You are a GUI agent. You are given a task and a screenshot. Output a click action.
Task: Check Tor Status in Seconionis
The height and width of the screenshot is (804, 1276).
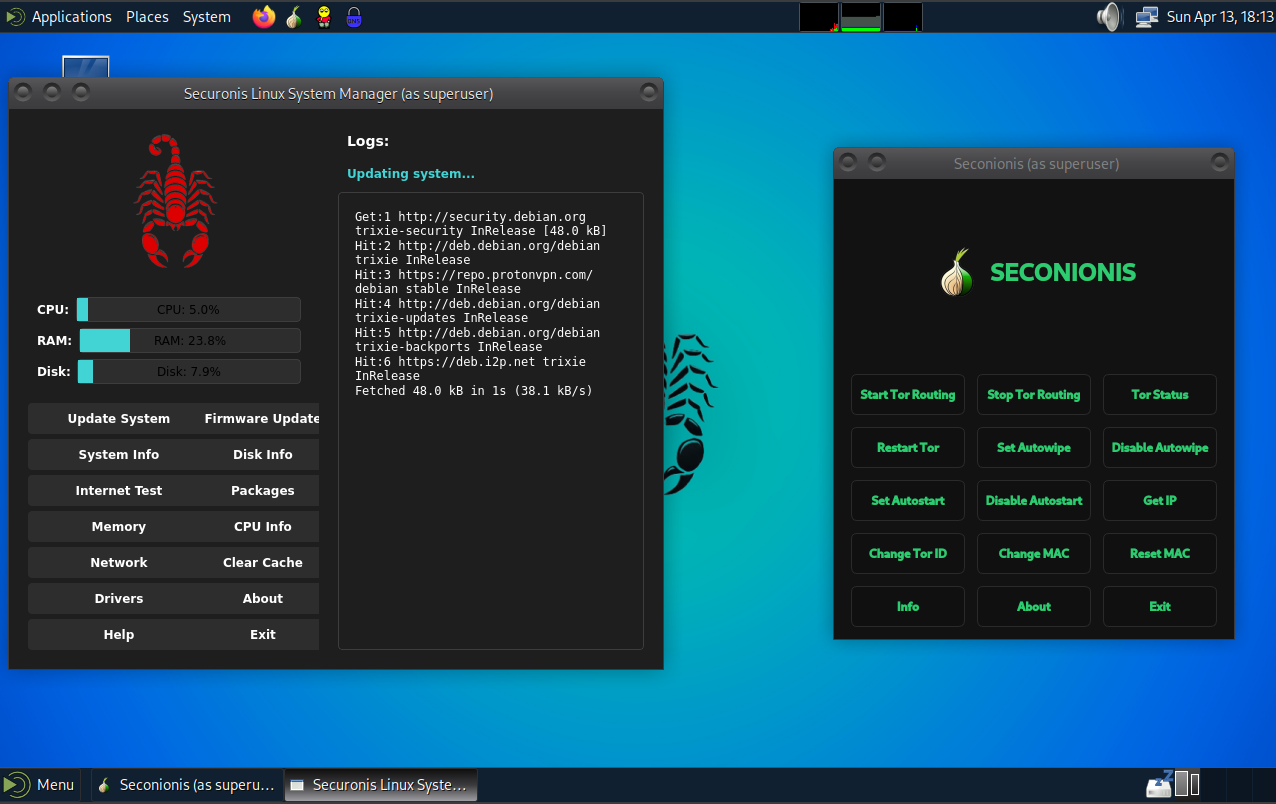pos(1160,395)
